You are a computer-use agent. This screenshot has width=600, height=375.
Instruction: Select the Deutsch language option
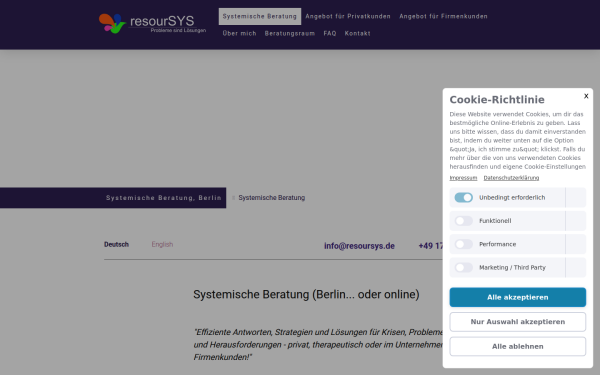[x=116, y=245]
